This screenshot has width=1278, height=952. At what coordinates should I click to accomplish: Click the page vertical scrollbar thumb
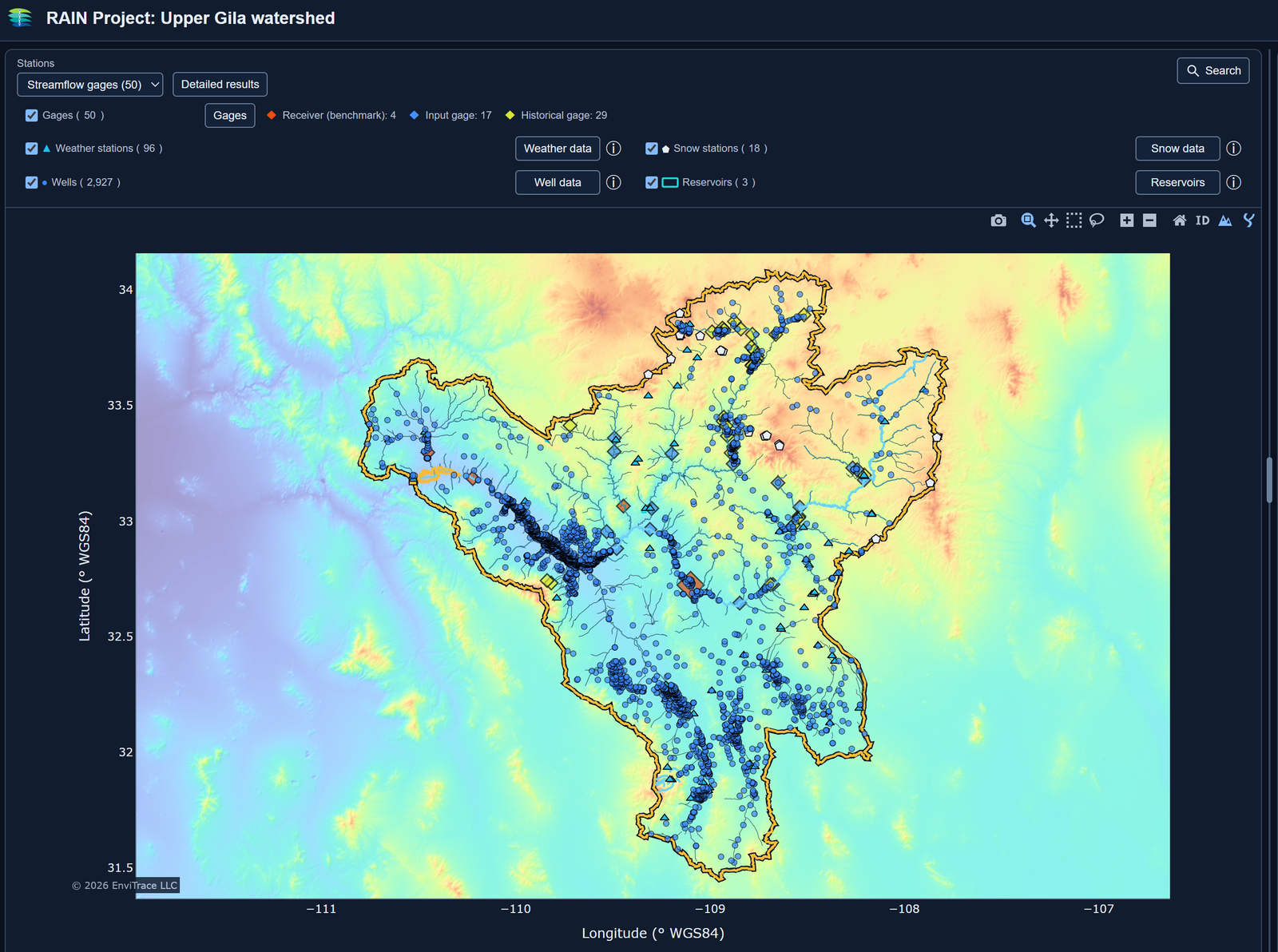click(x=1269, y=479)
